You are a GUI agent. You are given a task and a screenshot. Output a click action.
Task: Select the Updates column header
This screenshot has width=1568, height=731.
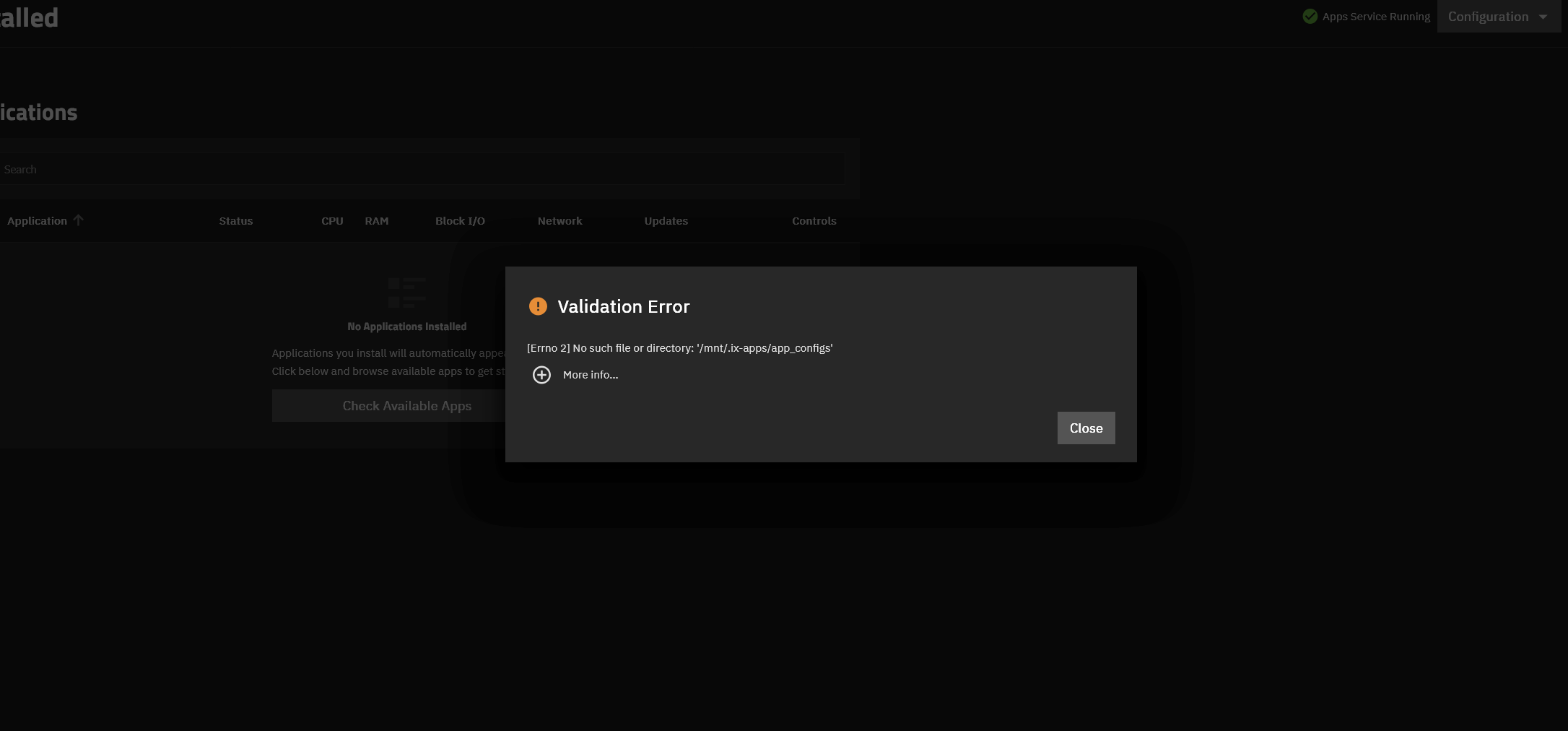click(x=666, y=221)
